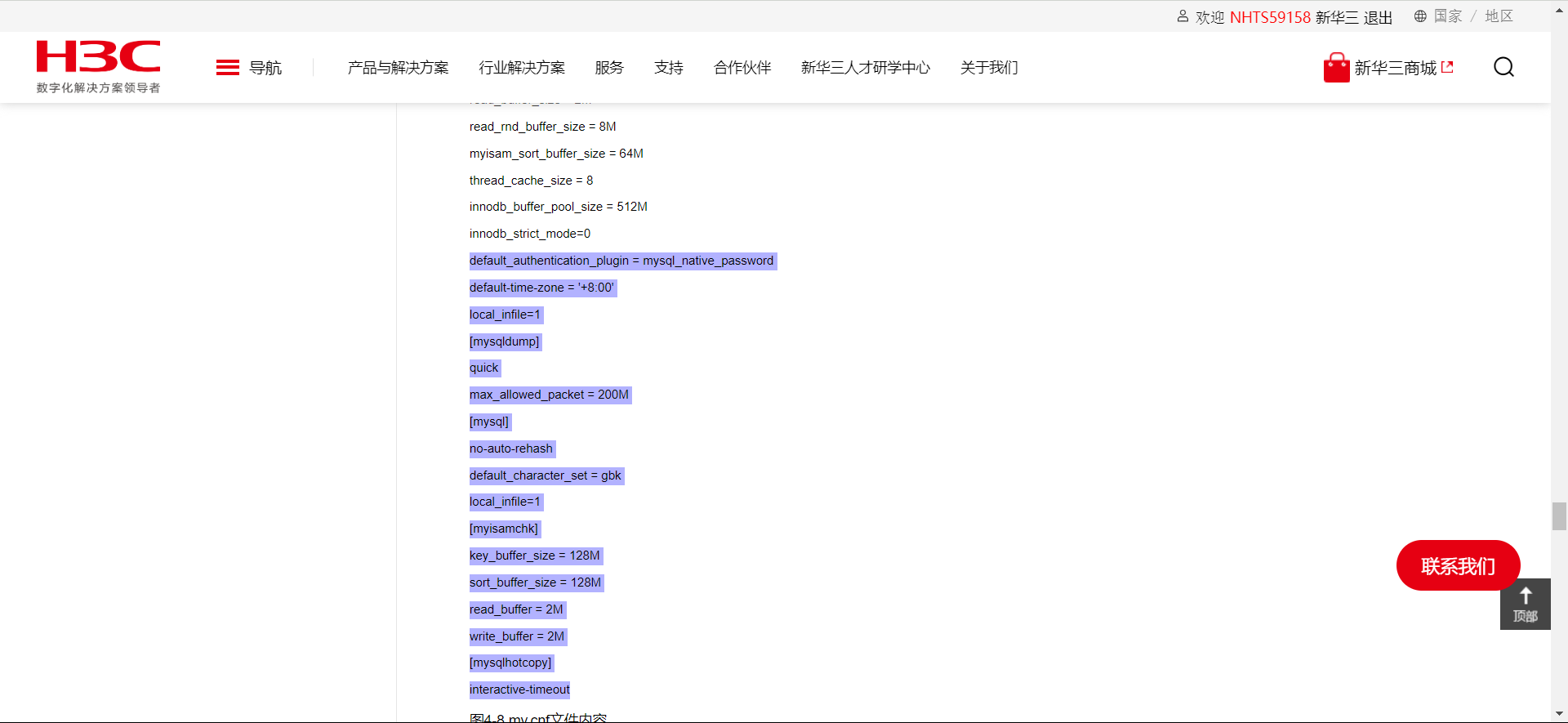
Task: Click the H3C logo
Action: (98, 67)
